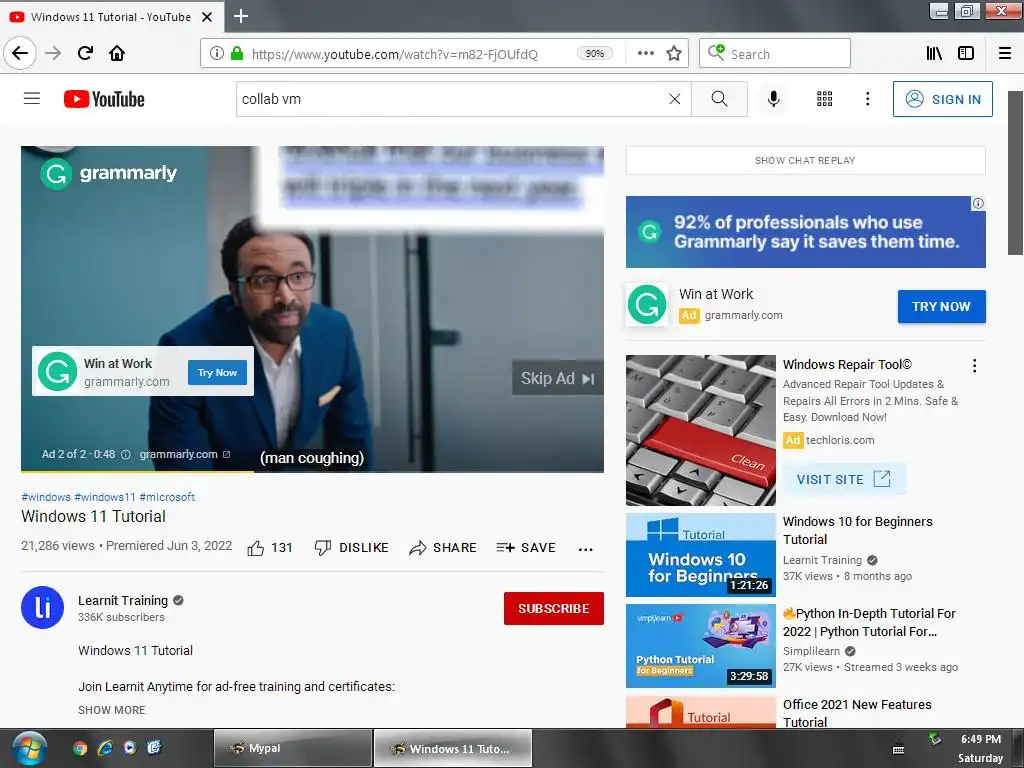
Task: Open the on-screen keyboard tray icon
Action: (x=899, y=750)
